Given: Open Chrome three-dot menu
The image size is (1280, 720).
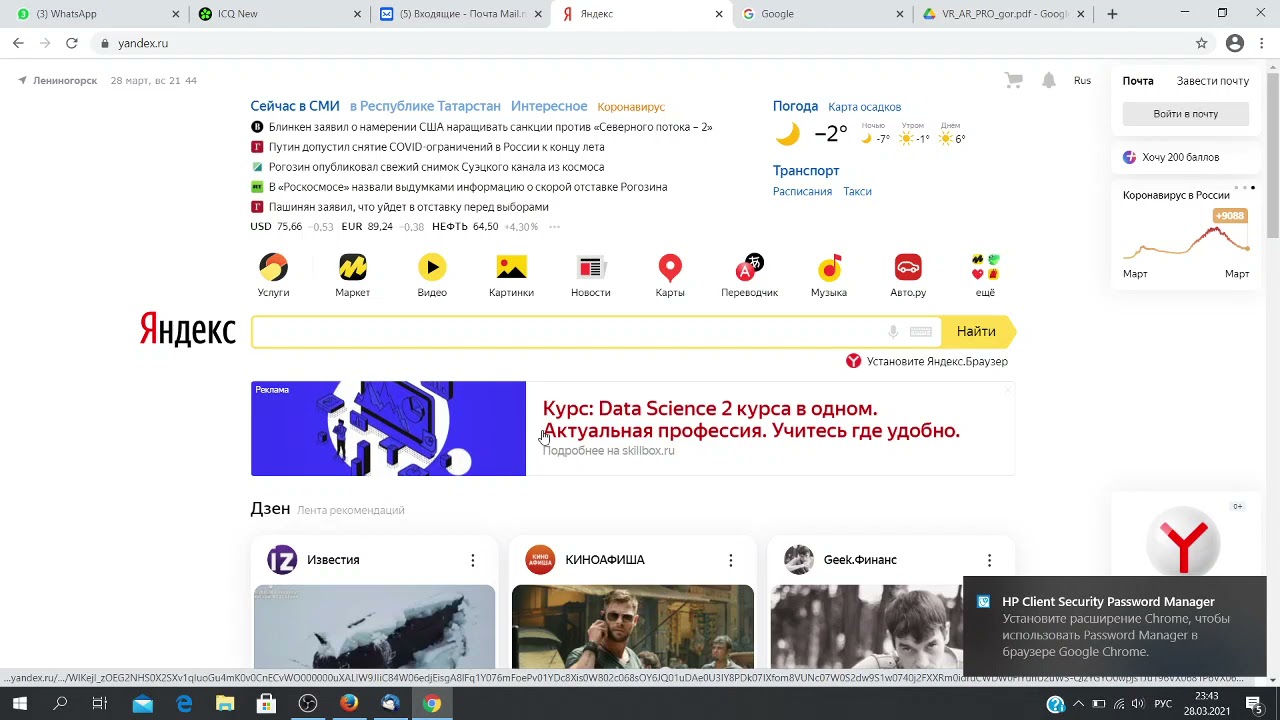Looking at the screenshot, I should (1263, 43).
